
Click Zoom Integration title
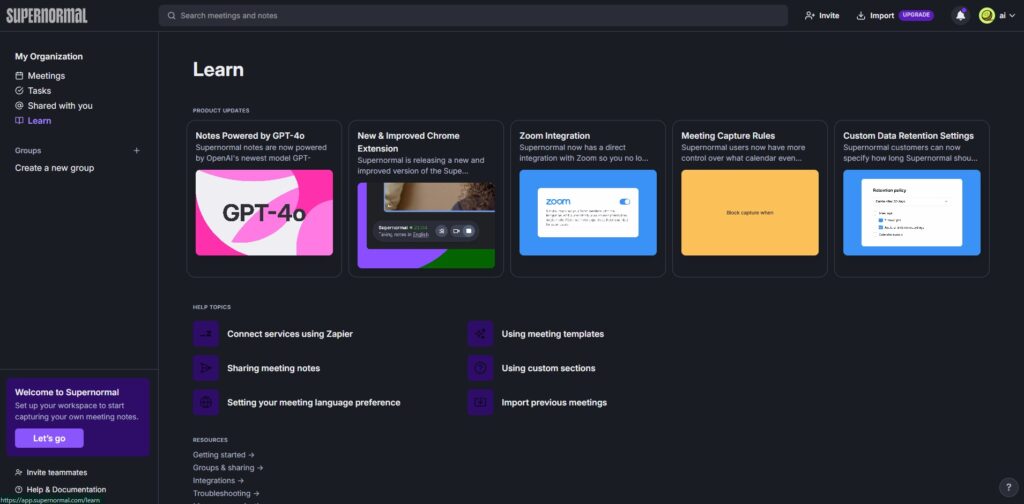pyautogui.click(x=554, y=136)
